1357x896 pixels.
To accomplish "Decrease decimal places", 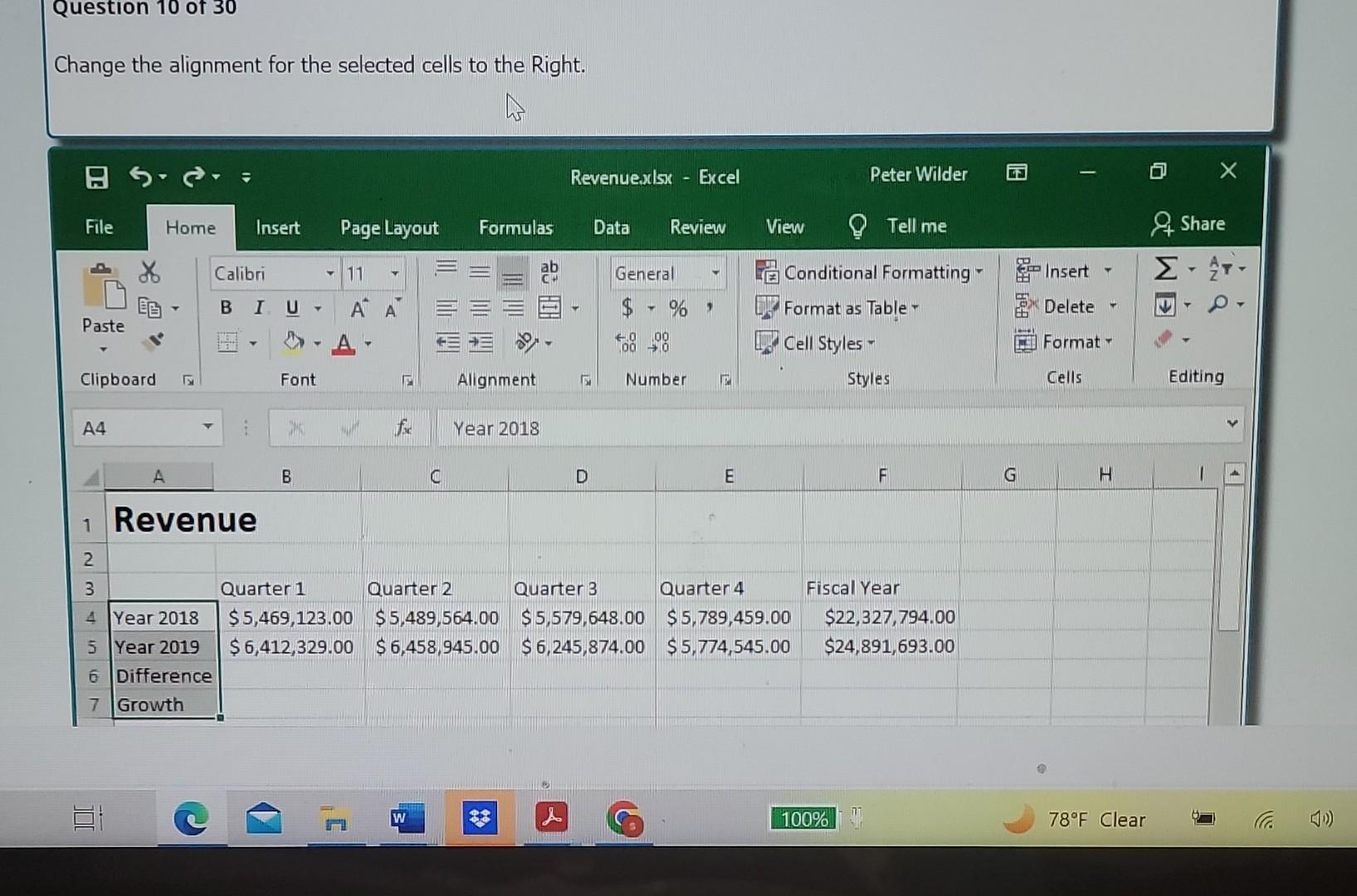I will (x=661, y=342).
